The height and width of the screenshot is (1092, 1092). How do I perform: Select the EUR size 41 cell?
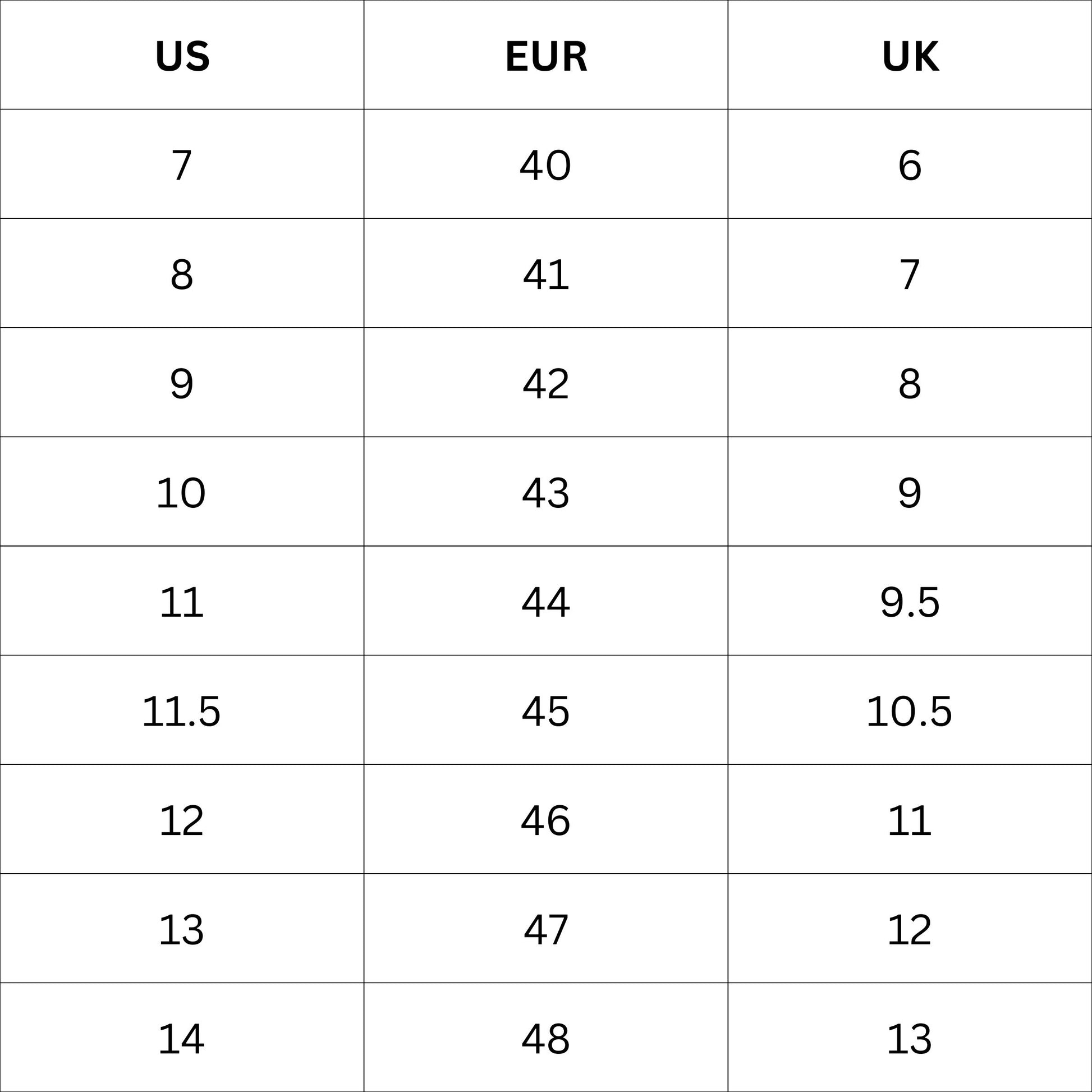546,275
